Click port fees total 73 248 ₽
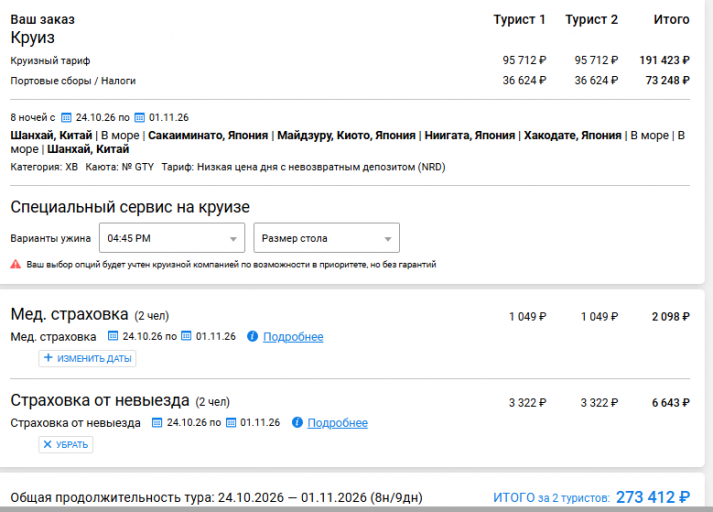Image resolution: width=713 pixels, height=512 pixels. click(668, 80)
